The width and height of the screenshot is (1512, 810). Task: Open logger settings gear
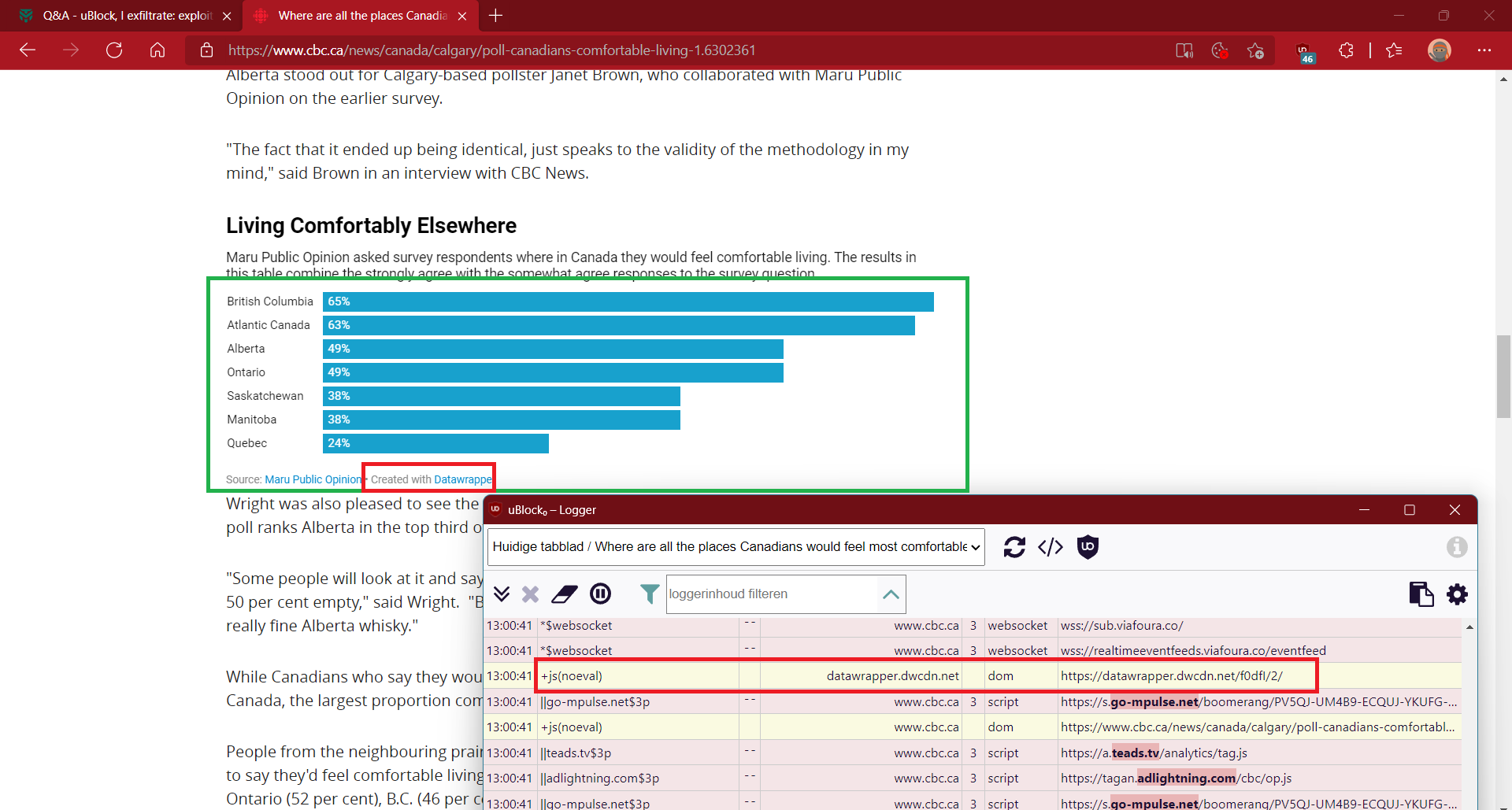tap(1458, 594)
